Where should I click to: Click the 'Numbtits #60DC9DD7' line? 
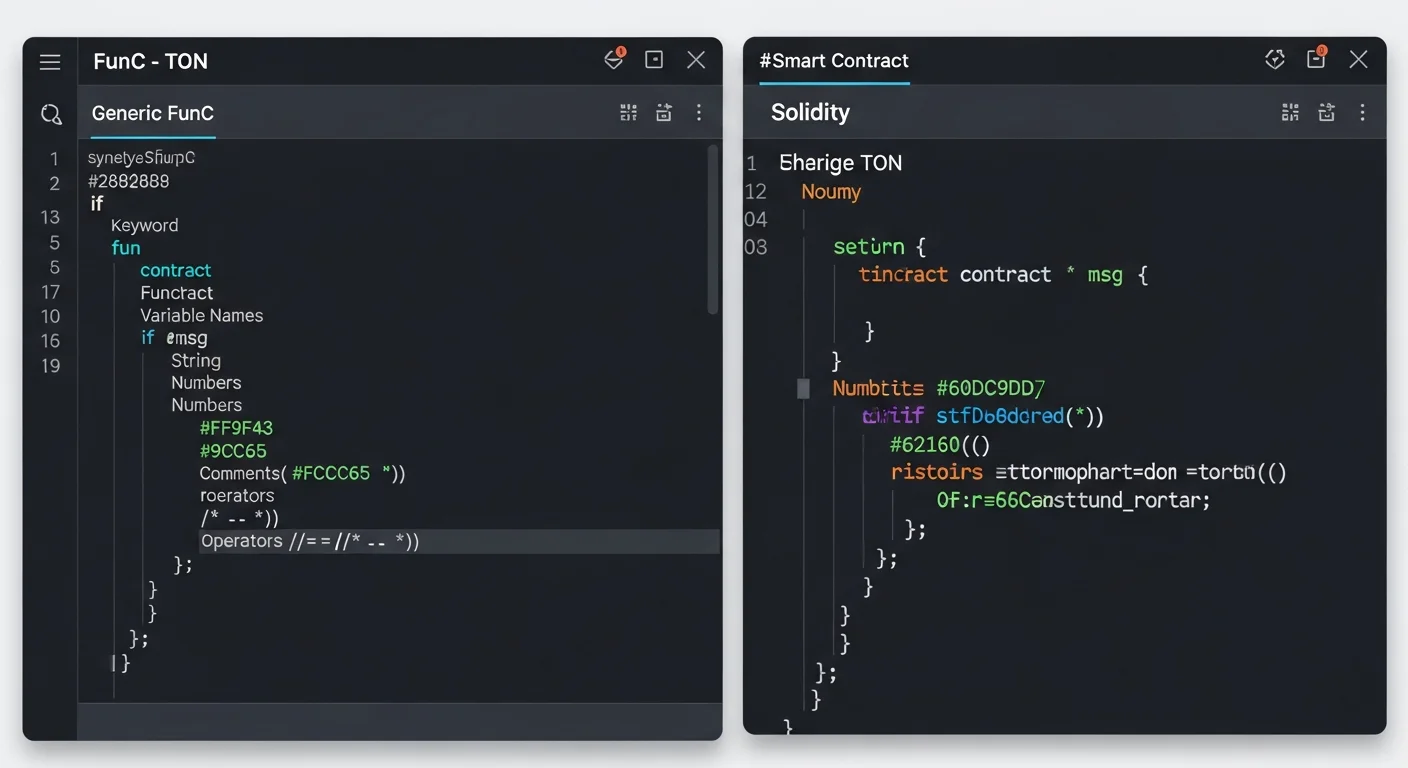tap(938, 388)
